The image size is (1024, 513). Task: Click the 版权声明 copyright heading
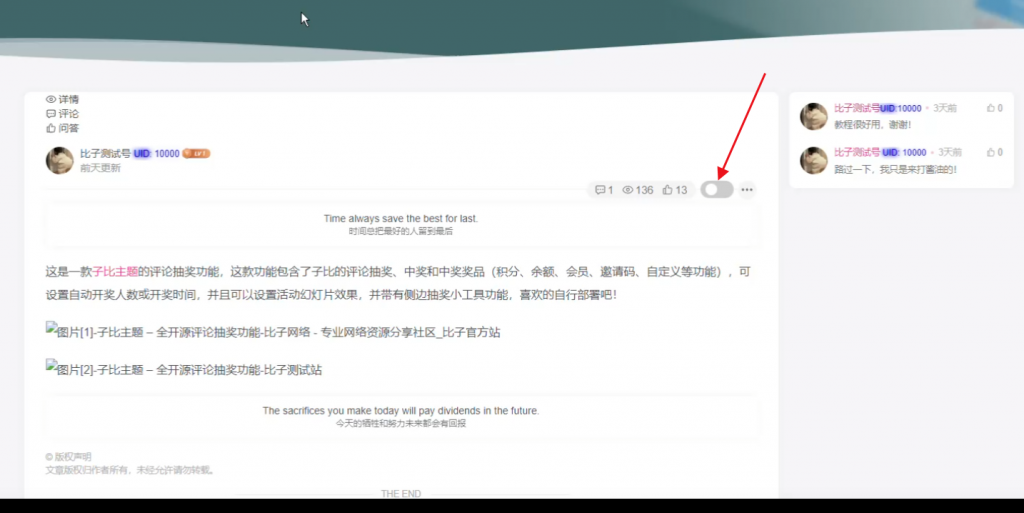pyautogui.click(x=68, y=457)
